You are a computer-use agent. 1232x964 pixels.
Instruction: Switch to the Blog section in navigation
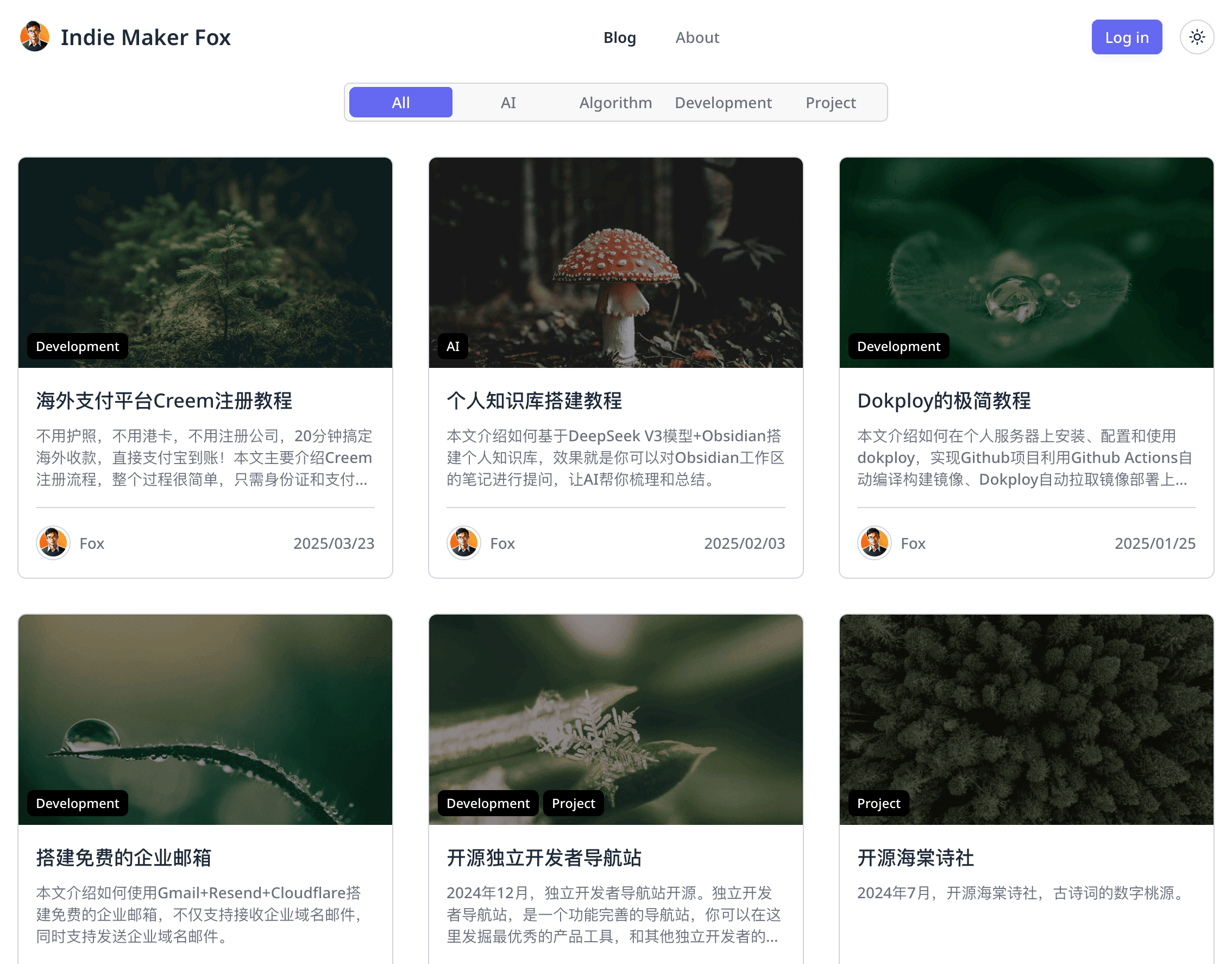tap(619, 37)
